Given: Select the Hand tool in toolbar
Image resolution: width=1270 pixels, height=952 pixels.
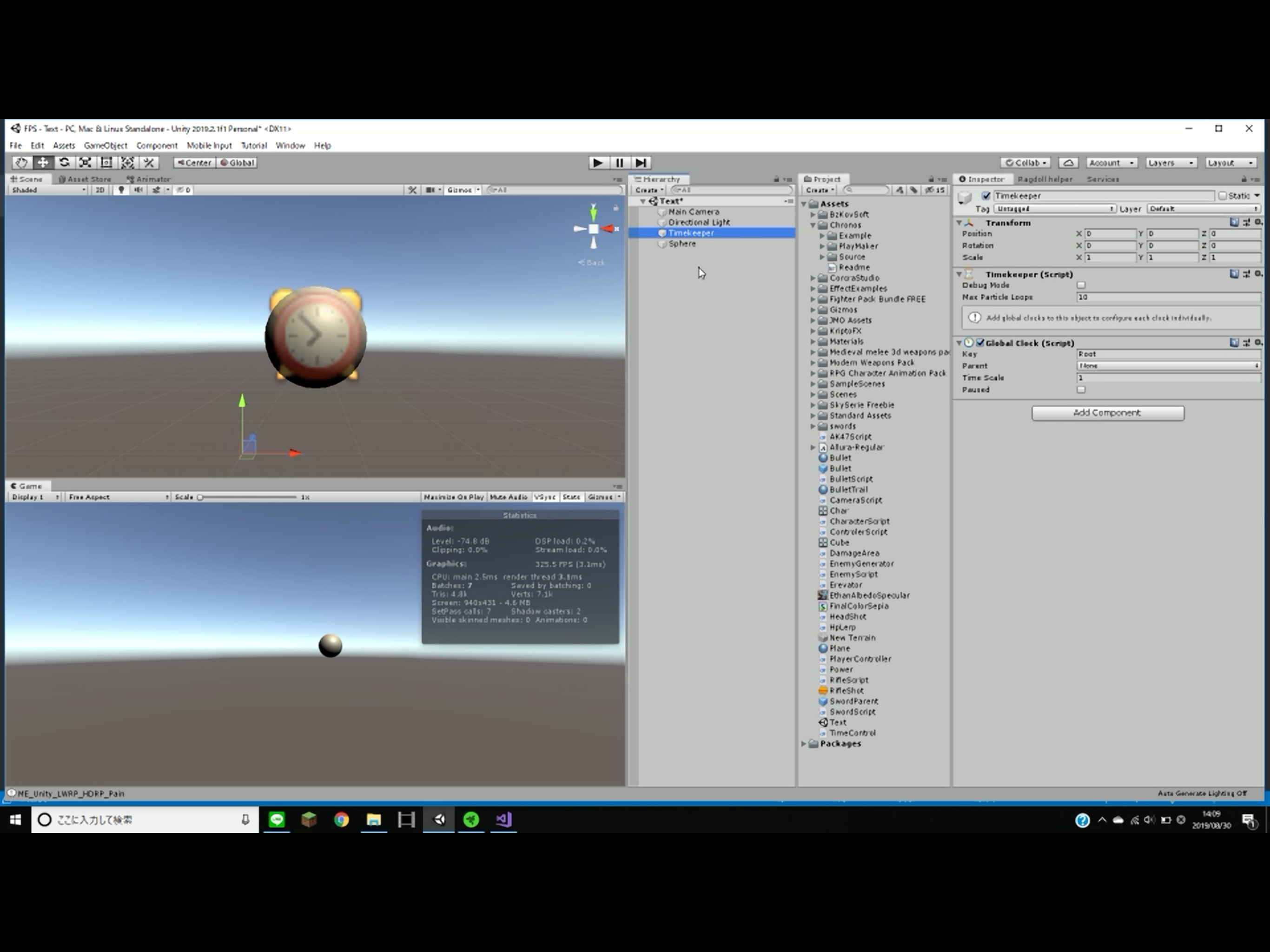Looking at the screenshot, I should (21, 163).
